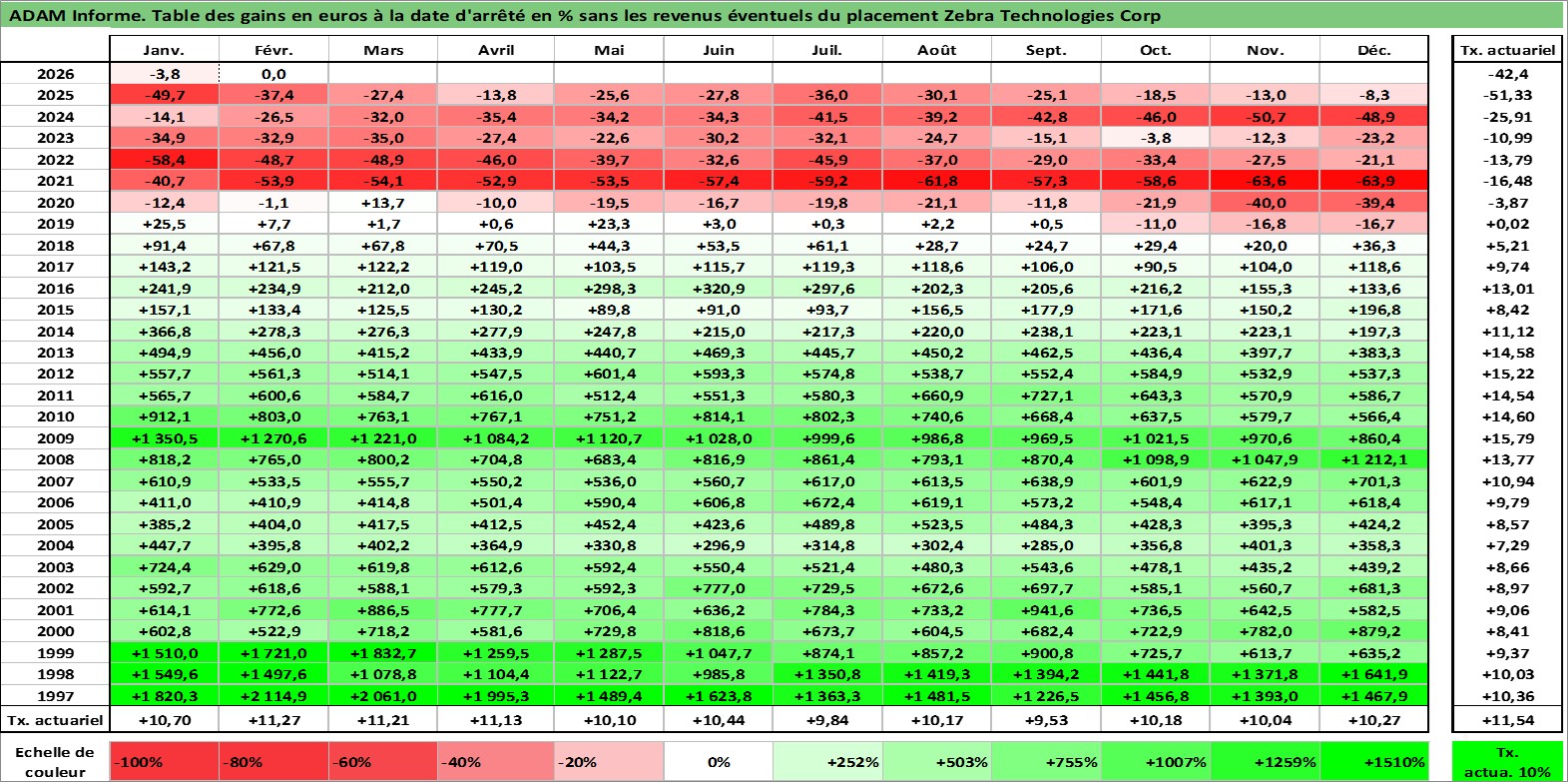Click the +1510% bright green legend swatch
The image size is (1568, 782).
1374,762
